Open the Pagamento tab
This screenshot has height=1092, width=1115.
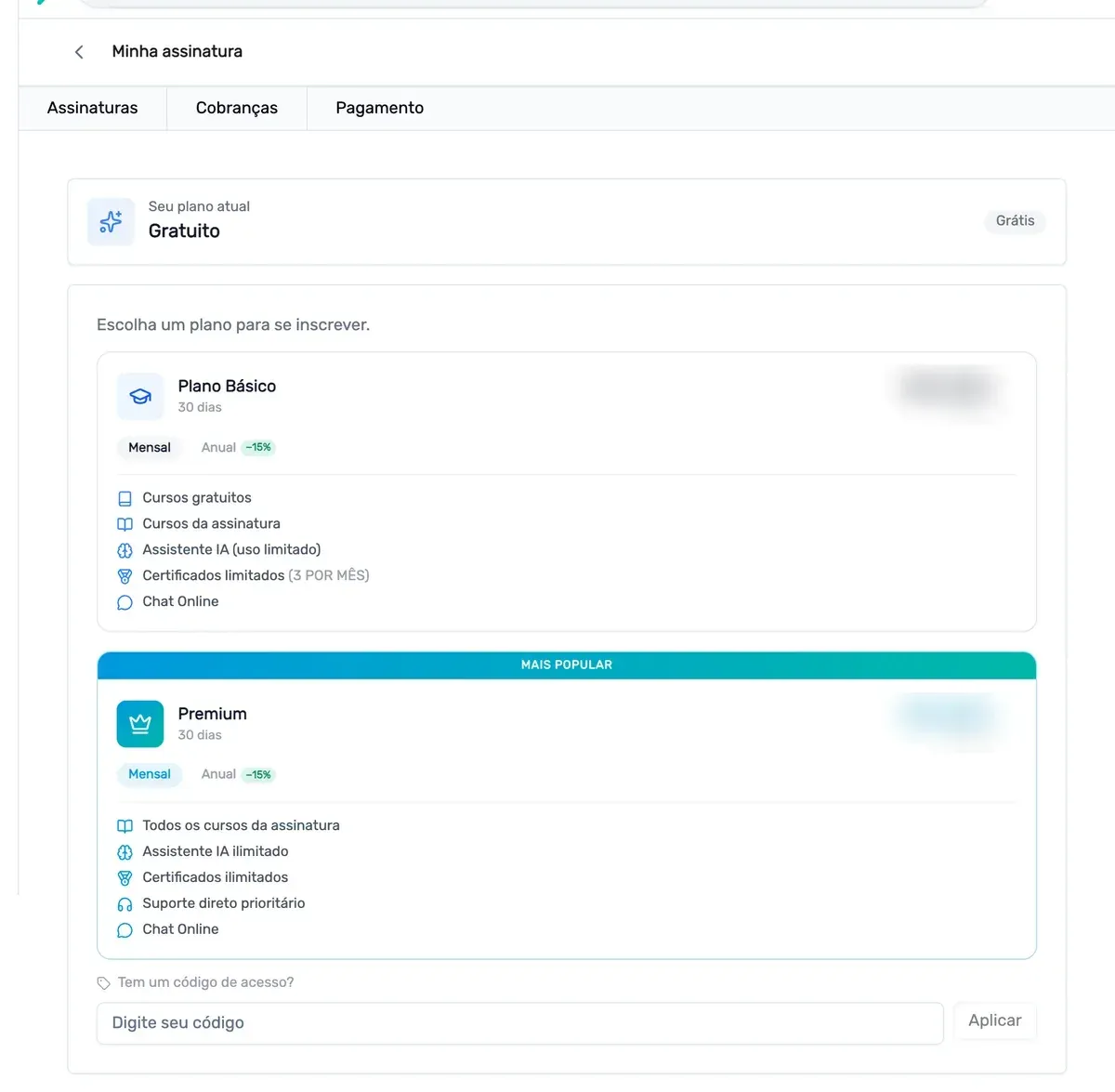(380, 108)
